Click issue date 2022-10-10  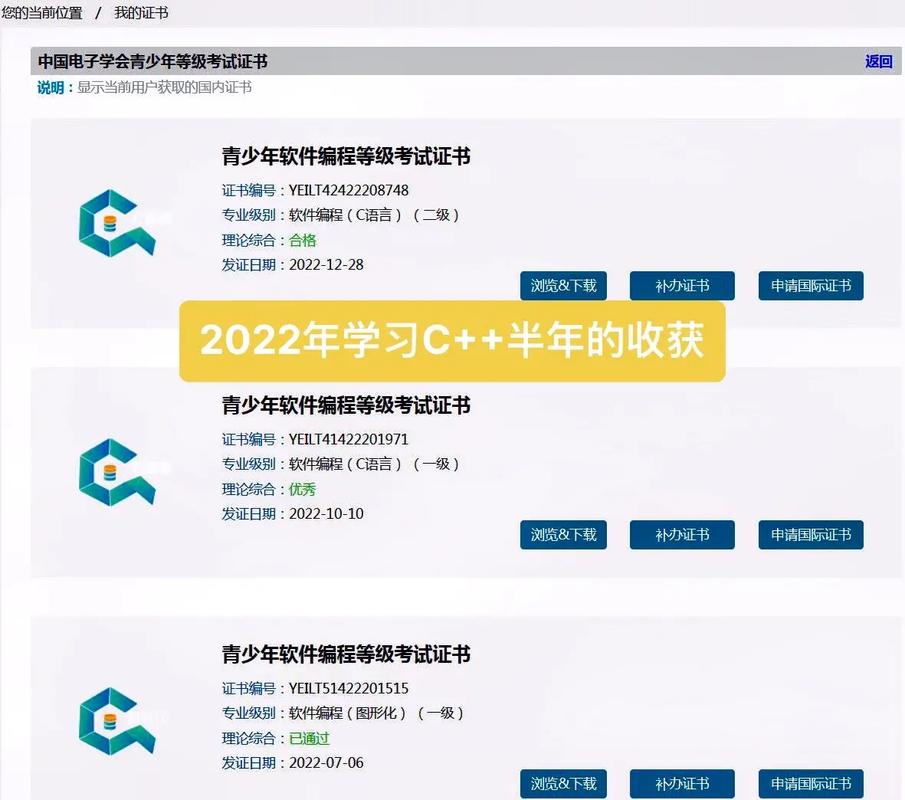[x=326, y=514]
